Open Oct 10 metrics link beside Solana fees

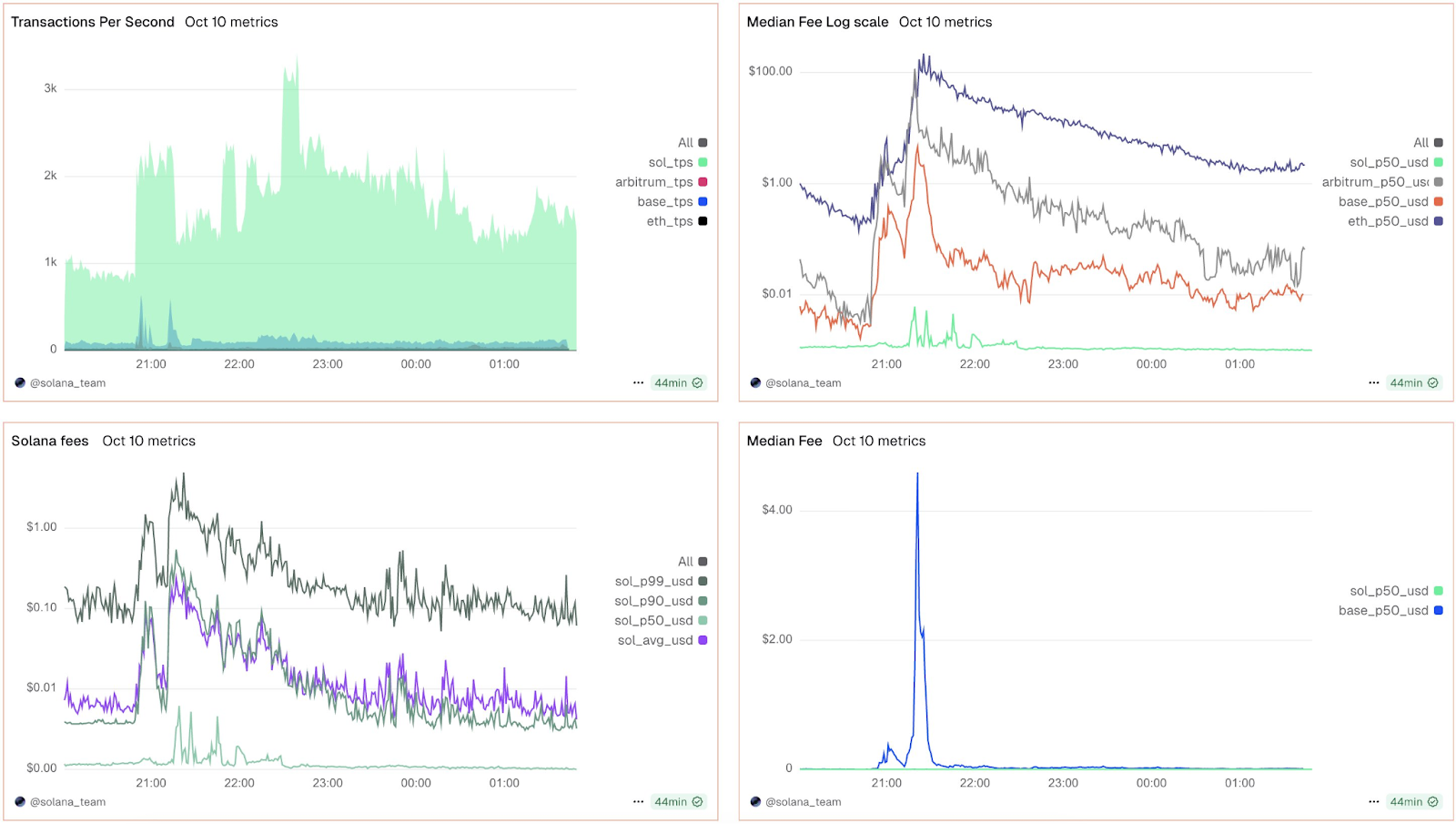click(148, 441)
